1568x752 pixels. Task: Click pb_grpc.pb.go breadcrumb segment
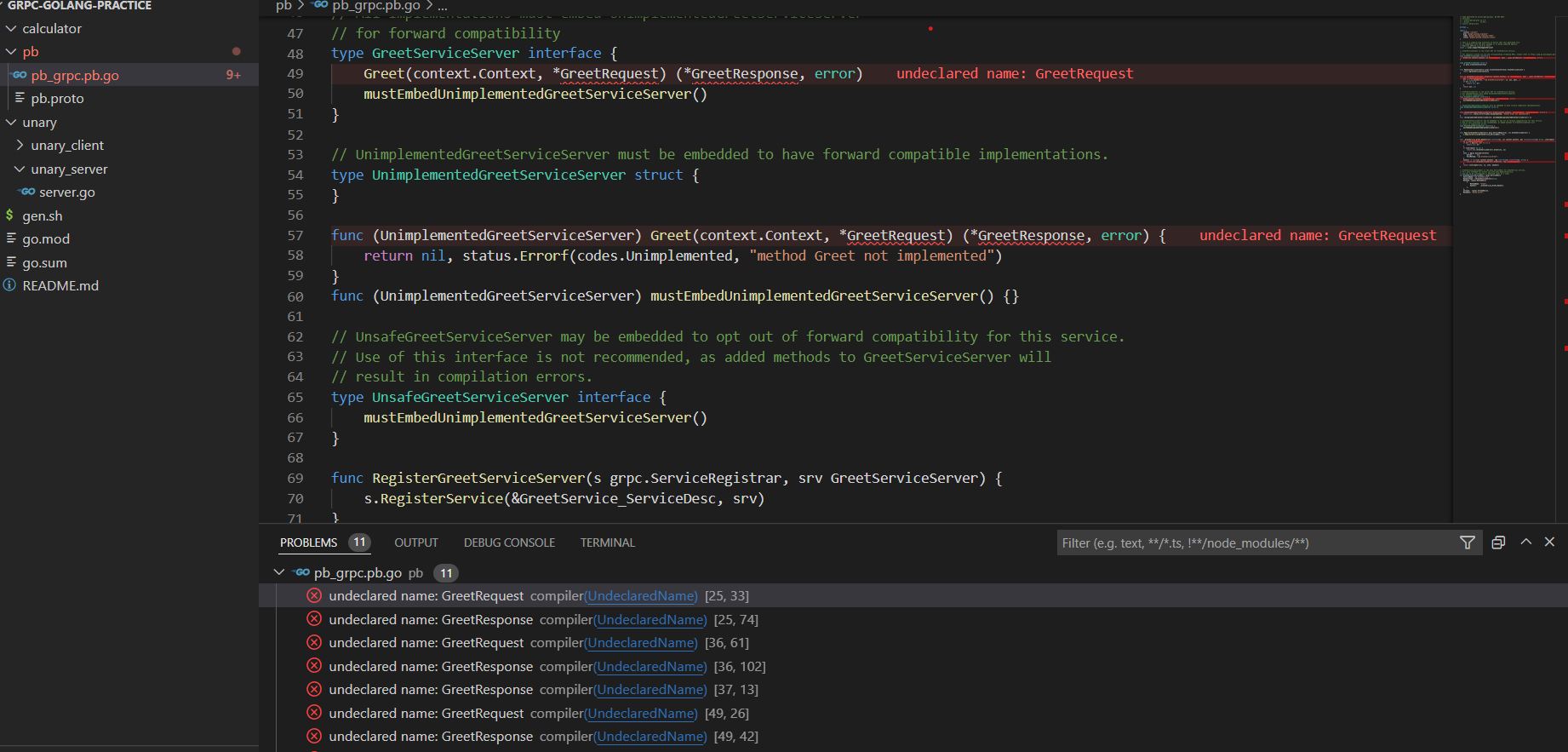[x=376, y=6]
